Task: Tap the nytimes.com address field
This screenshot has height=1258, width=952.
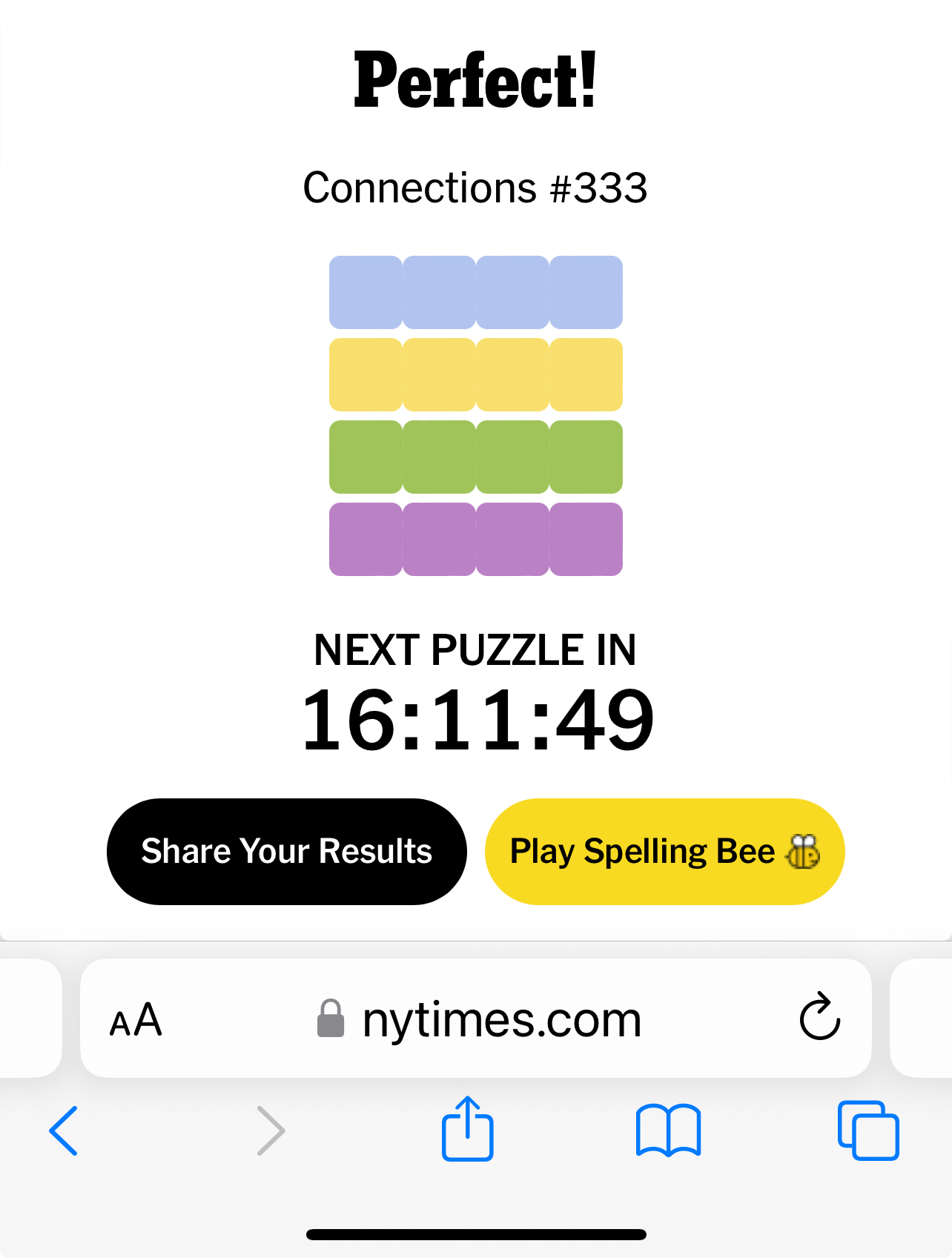Action: point(501,1019)
